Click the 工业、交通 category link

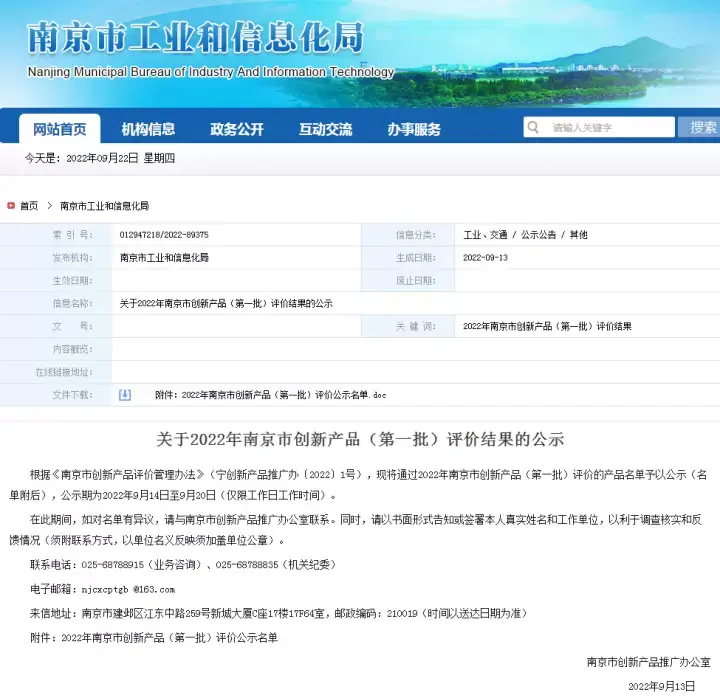pyautogui.click(x=485, y=235)
